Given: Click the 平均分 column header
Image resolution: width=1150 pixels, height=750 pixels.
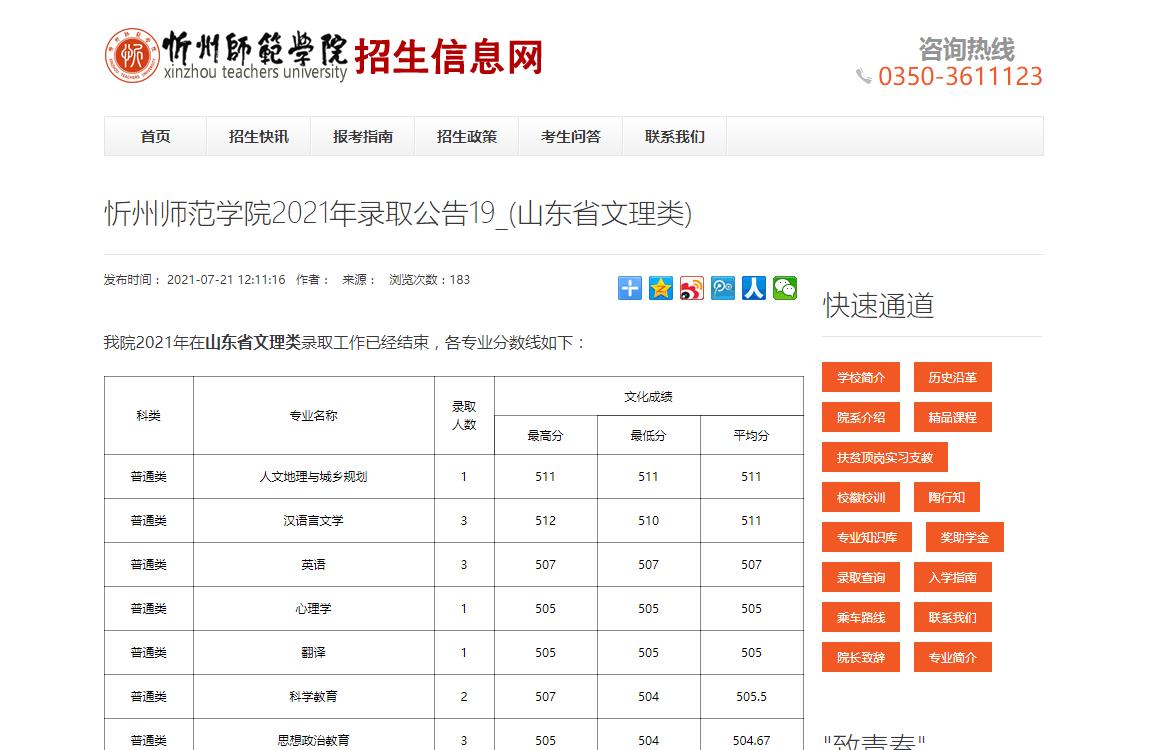Looking at the screenshot, I should (752, 435).
